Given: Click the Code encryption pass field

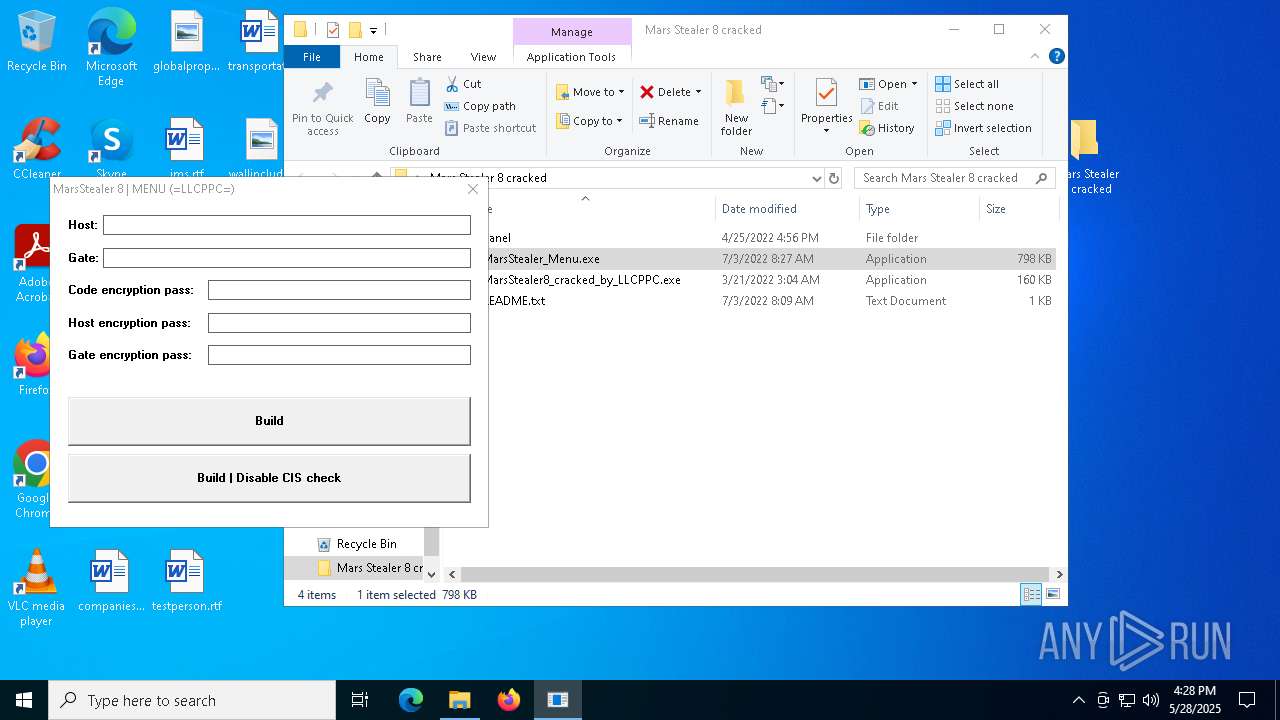Looking at the screenshot, I should coord(339,290).
